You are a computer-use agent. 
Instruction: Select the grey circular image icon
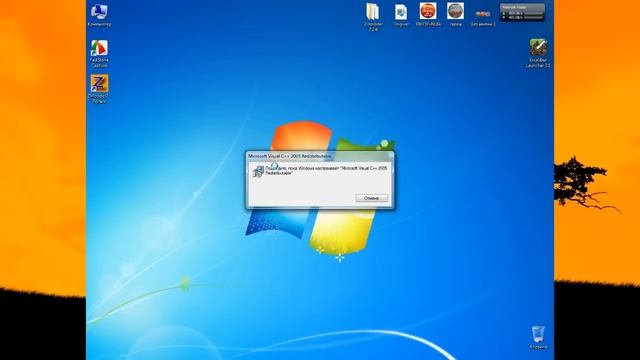455,15
